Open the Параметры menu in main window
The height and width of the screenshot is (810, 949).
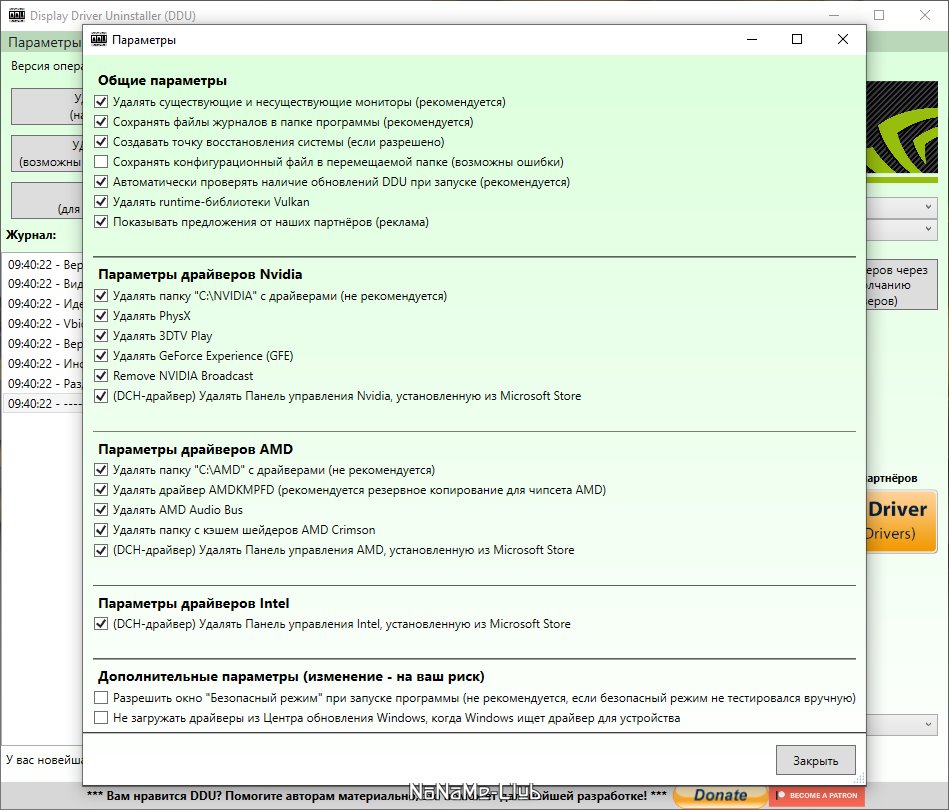(x=44, y=42)
